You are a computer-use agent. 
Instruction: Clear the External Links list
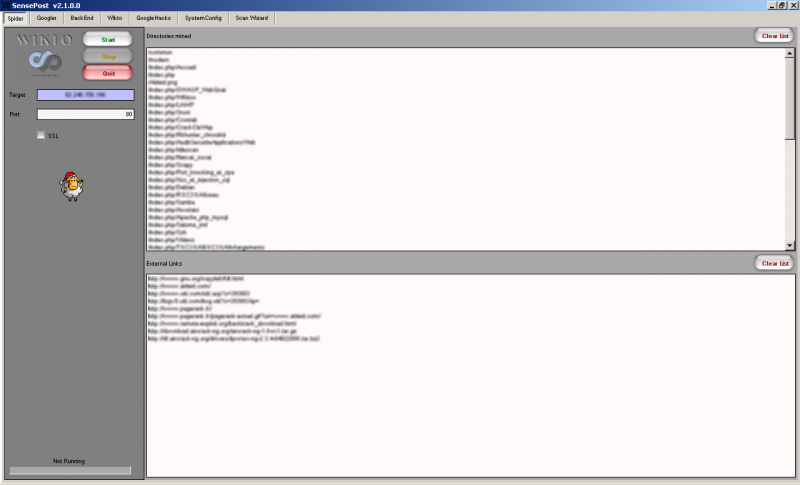775,263
